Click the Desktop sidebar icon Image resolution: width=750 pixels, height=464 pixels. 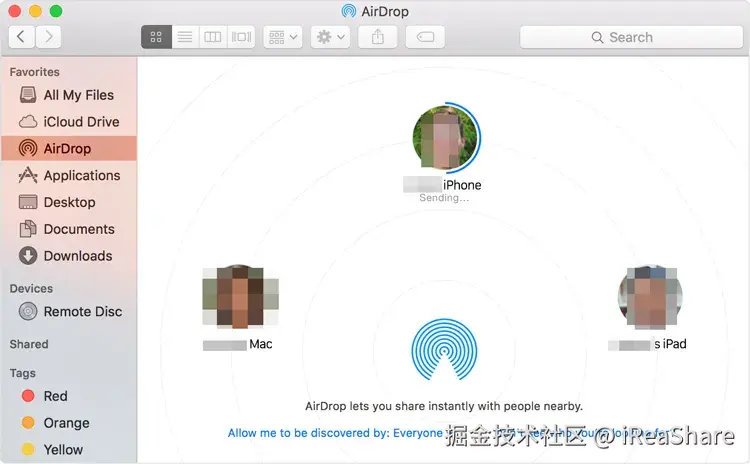tap(28, 202)
